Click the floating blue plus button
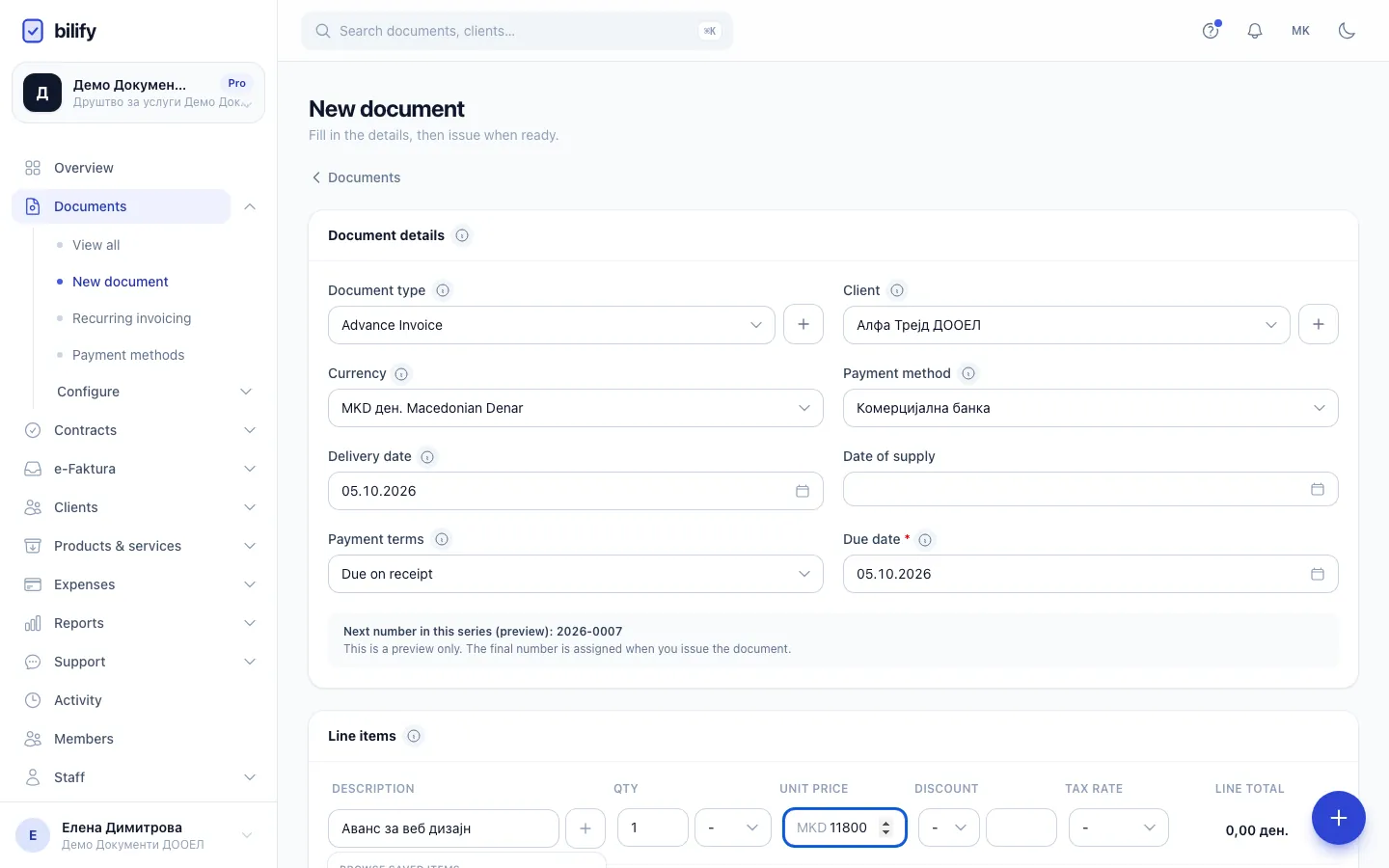Viewport: 1389px width, 868px height. (x=1339, y=818)
